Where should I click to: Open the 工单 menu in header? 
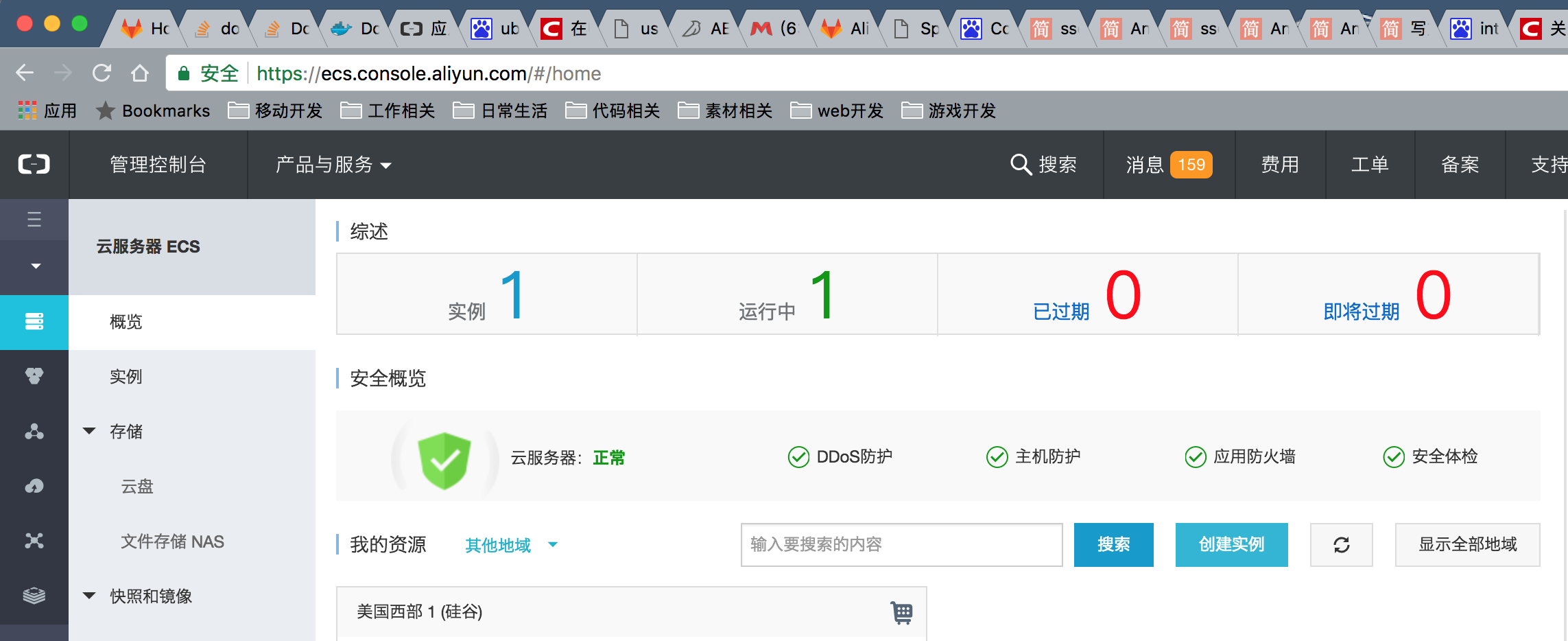1370,165
